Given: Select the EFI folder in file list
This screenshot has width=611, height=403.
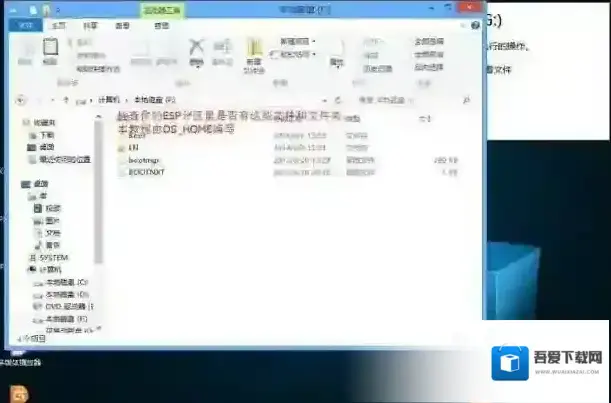Looking at the screenshot, I should pos(134,147).
